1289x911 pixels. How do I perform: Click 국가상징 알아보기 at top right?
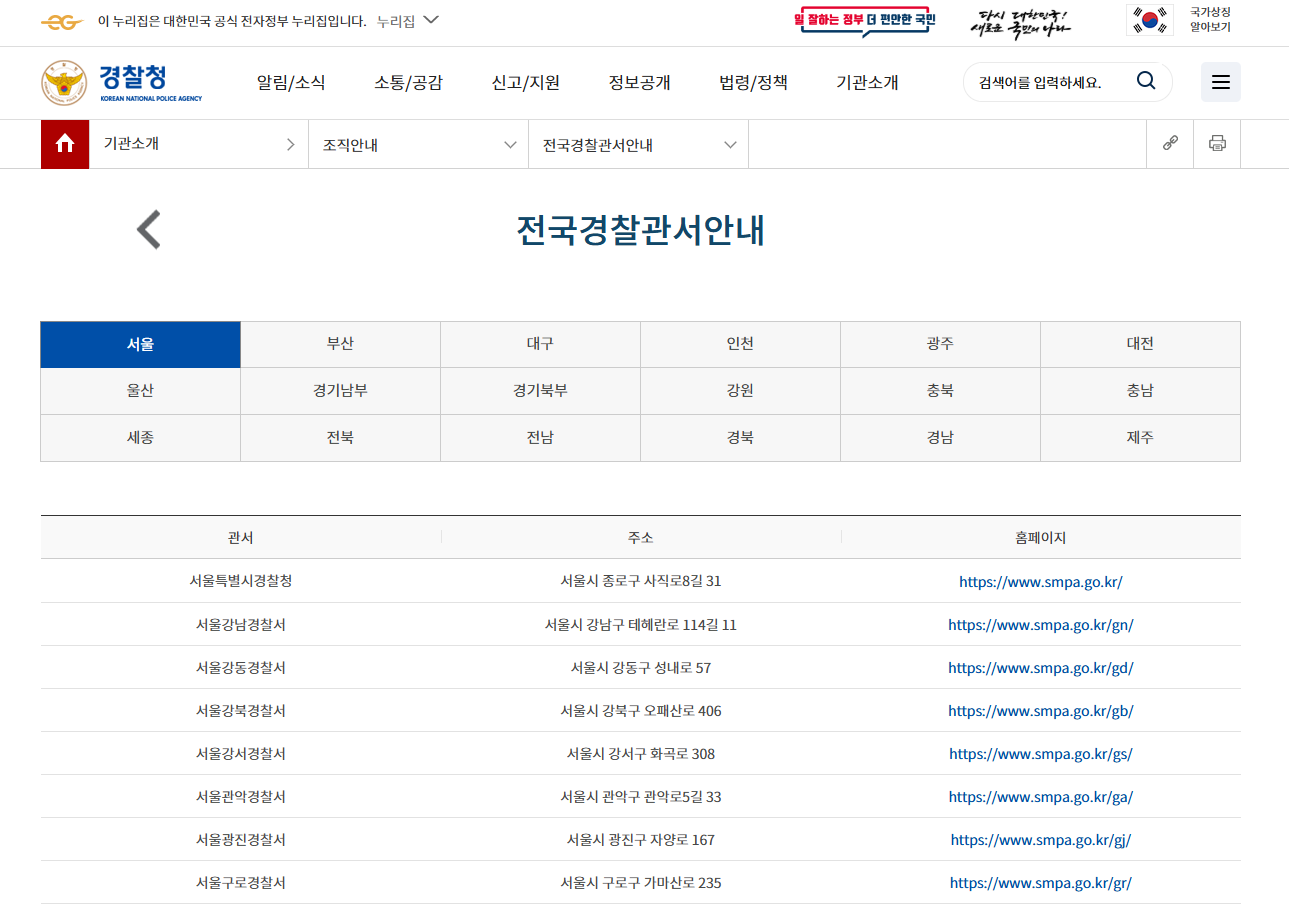click(x=1208, y=22)
